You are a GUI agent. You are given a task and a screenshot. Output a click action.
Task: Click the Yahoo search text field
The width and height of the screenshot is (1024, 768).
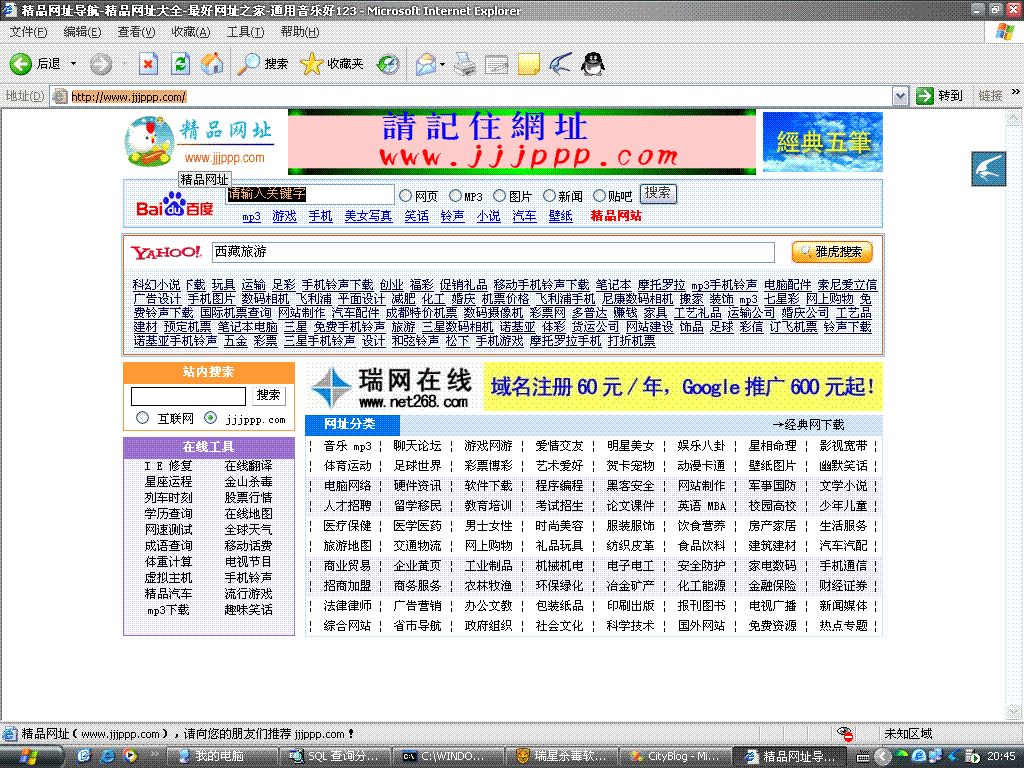(492, 252)
